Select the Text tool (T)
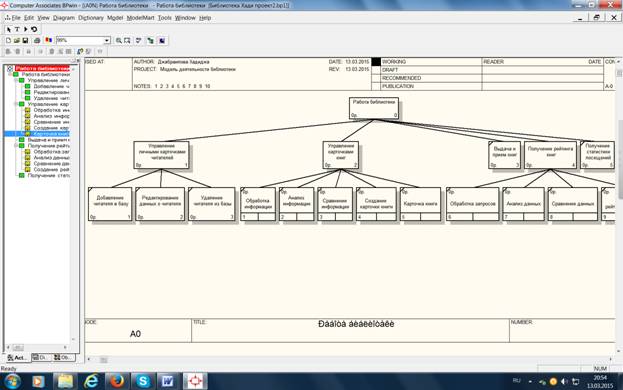This screenshot has width=623, height=390. click(17, 29)
